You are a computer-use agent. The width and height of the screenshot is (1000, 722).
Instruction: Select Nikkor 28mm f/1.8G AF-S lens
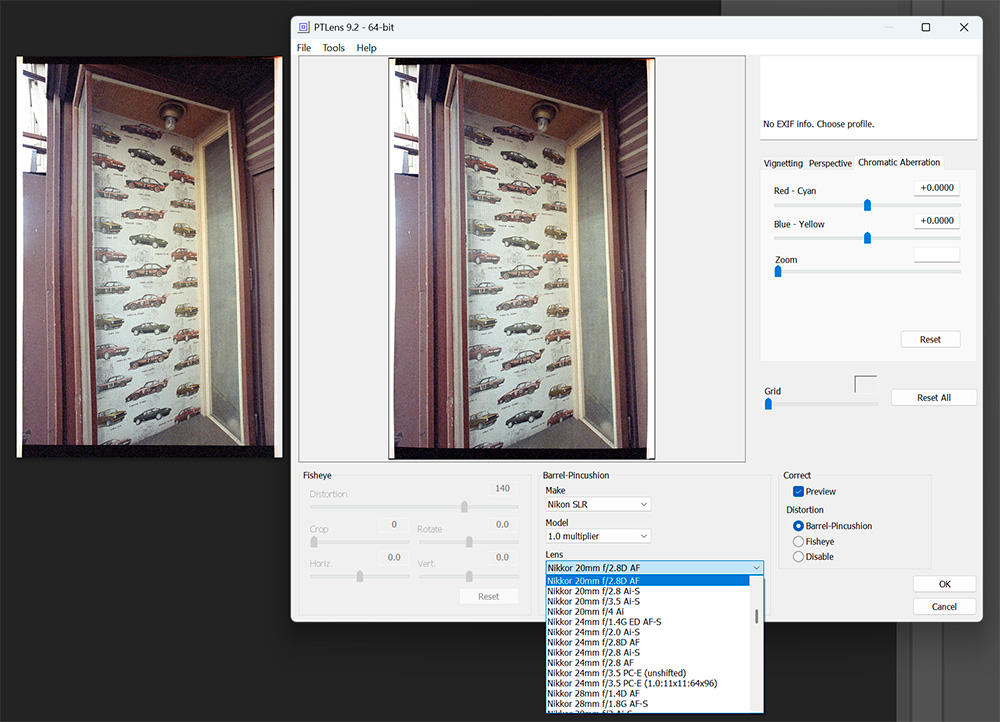point(647,704)
